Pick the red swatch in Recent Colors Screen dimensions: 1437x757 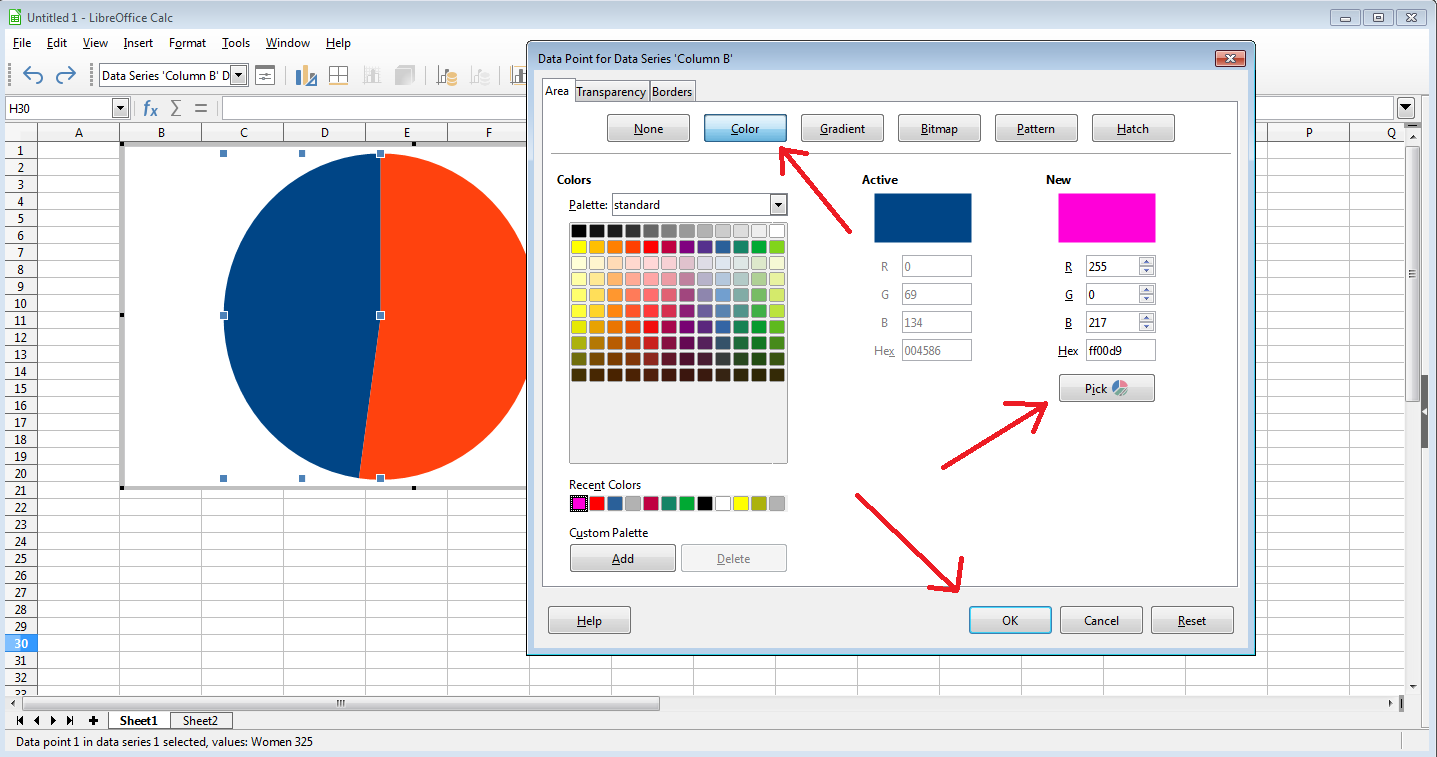[x=597, y=503]
